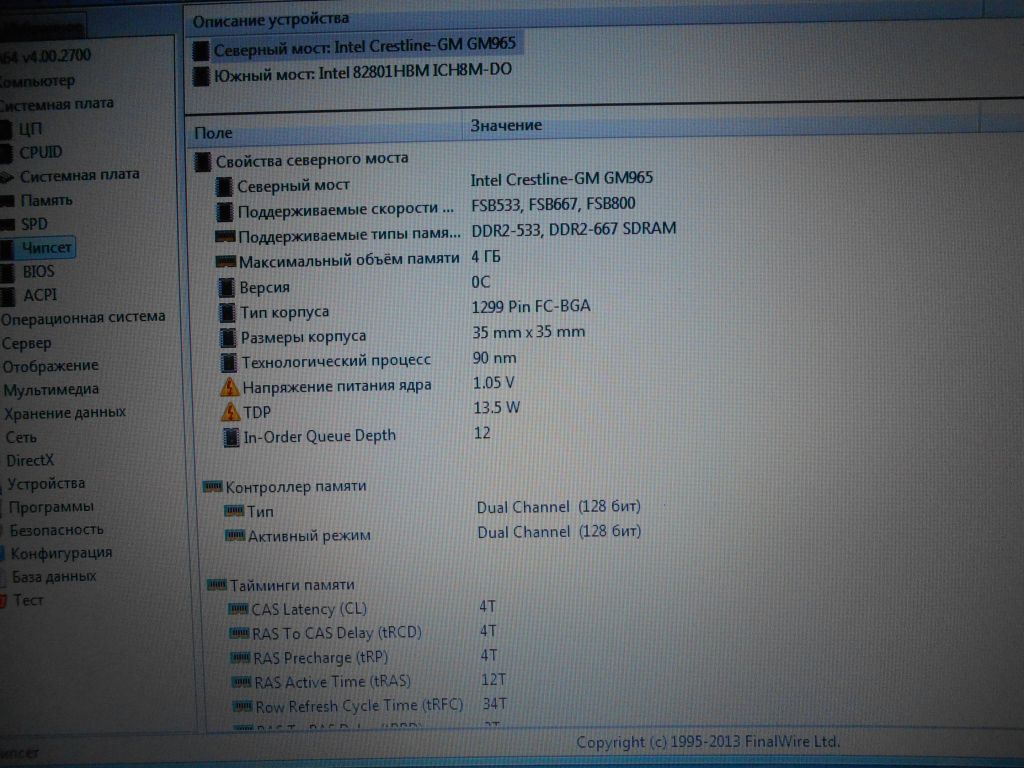Select the Чипсет item in the sidebar tree
The image size is (1024, 768).
click(x=47, y=248)
